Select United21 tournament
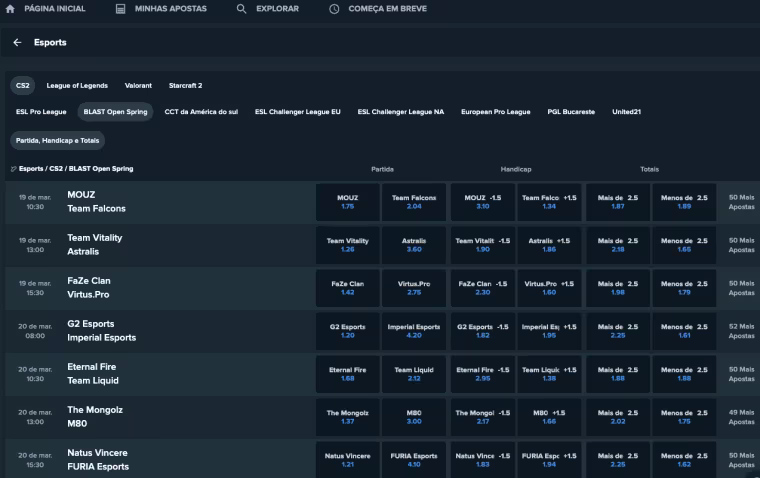Image resolution: width=760 pixels, height=478 pixels. (626, 112)
